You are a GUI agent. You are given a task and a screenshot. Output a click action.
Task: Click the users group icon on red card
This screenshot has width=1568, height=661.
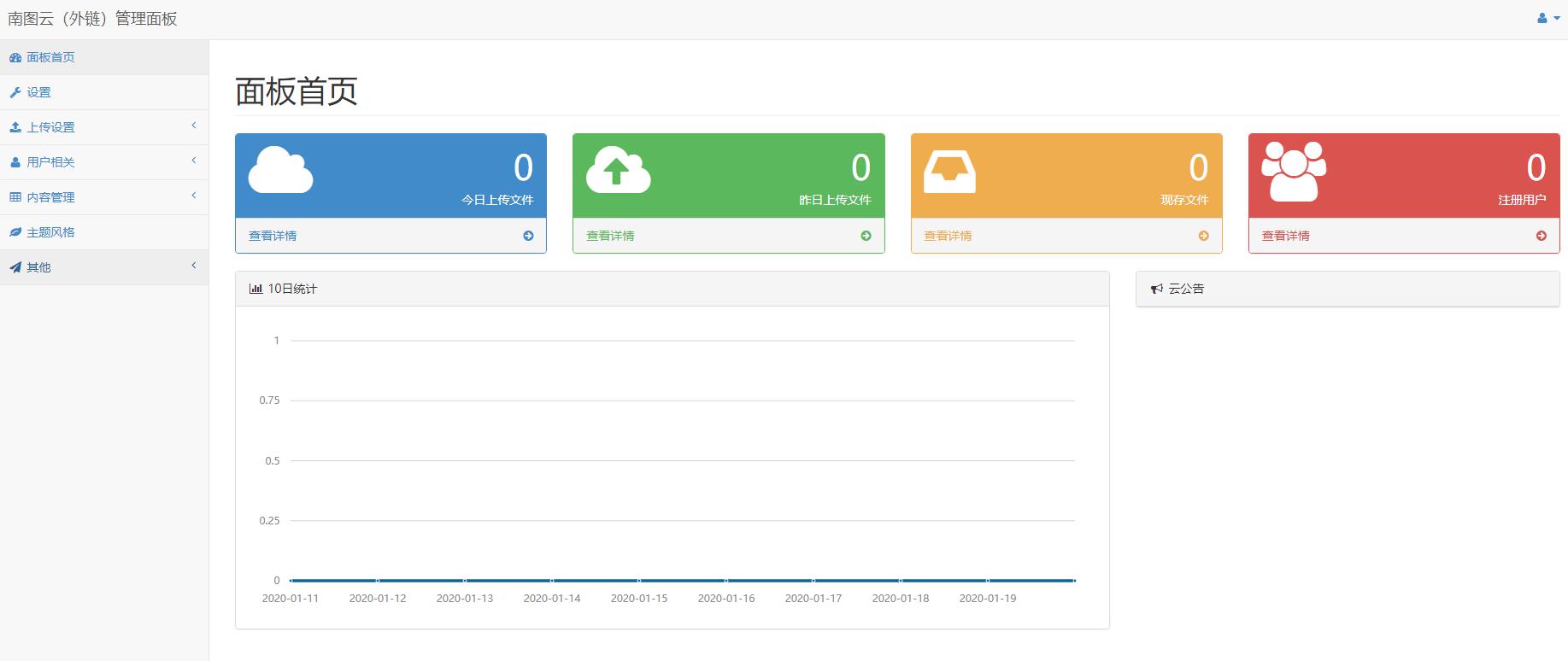[x=1294, y=172]
